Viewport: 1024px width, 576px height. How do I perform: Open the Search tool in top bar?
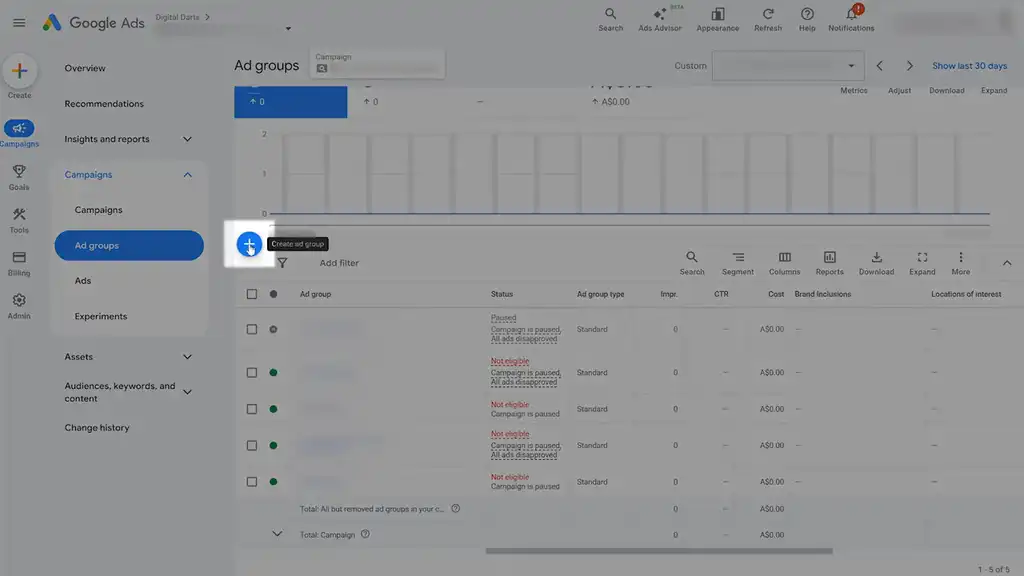point(611,20)
